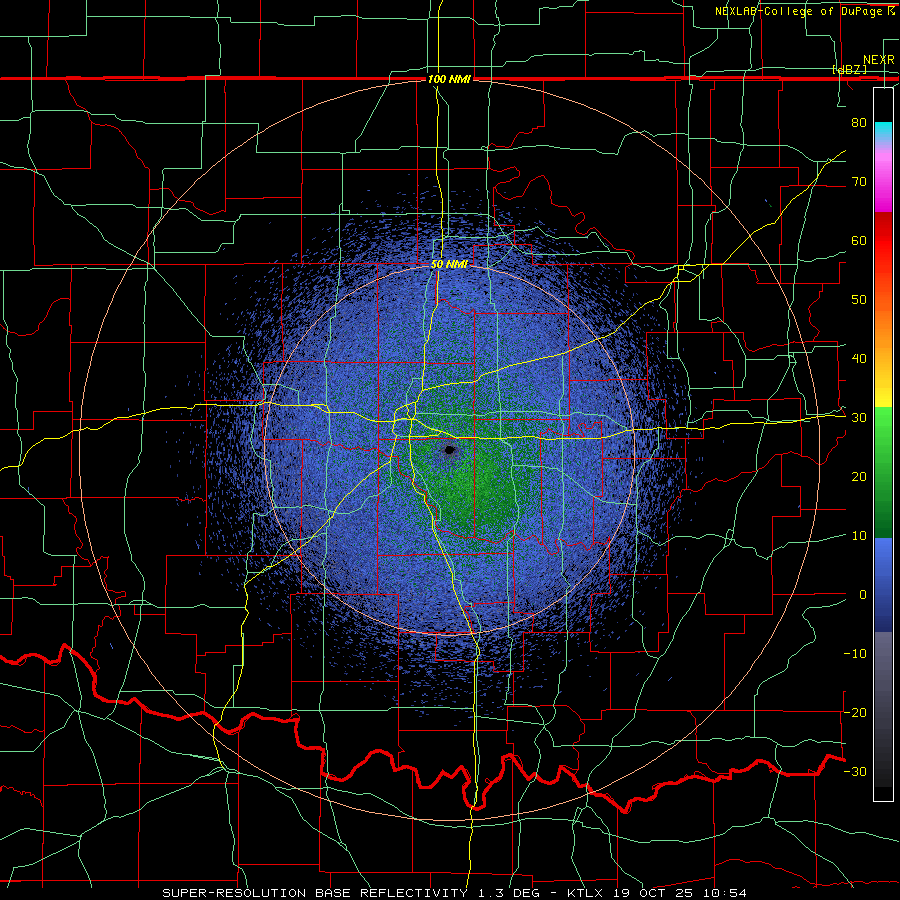Screen dimensions: 900x900
Task: Click the cyan segment of the color bar
Action: pyautogui.click(x=883, y=132)
